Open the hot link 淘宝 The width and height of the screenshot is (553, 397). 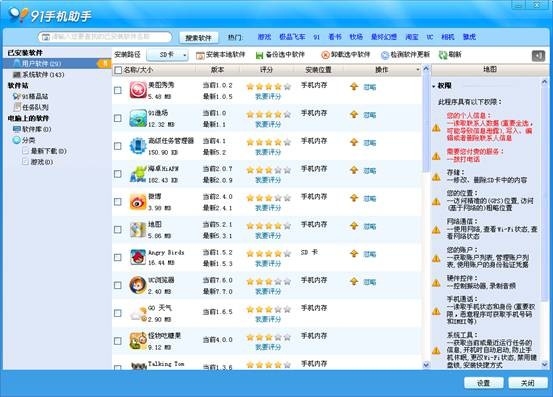point(412,37)
